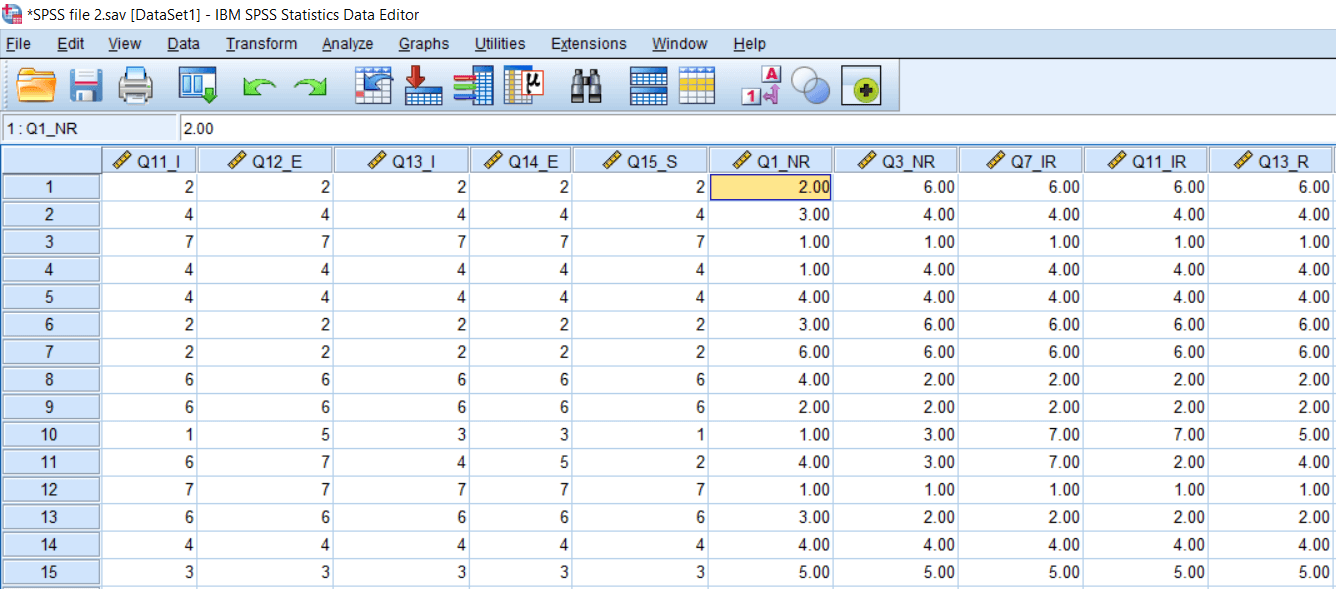Use the Find tool (binoculars icon)
This screenshot has height=589, width=1336.
[x=585, y=86]
